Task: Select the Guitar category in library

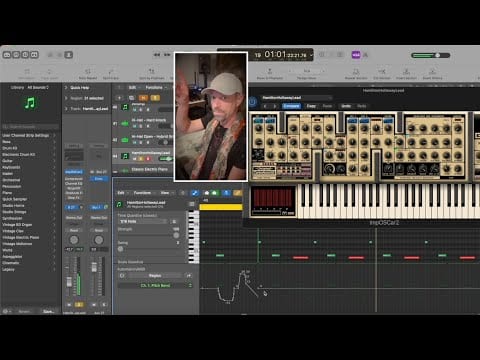Action: tap(7, 161)
